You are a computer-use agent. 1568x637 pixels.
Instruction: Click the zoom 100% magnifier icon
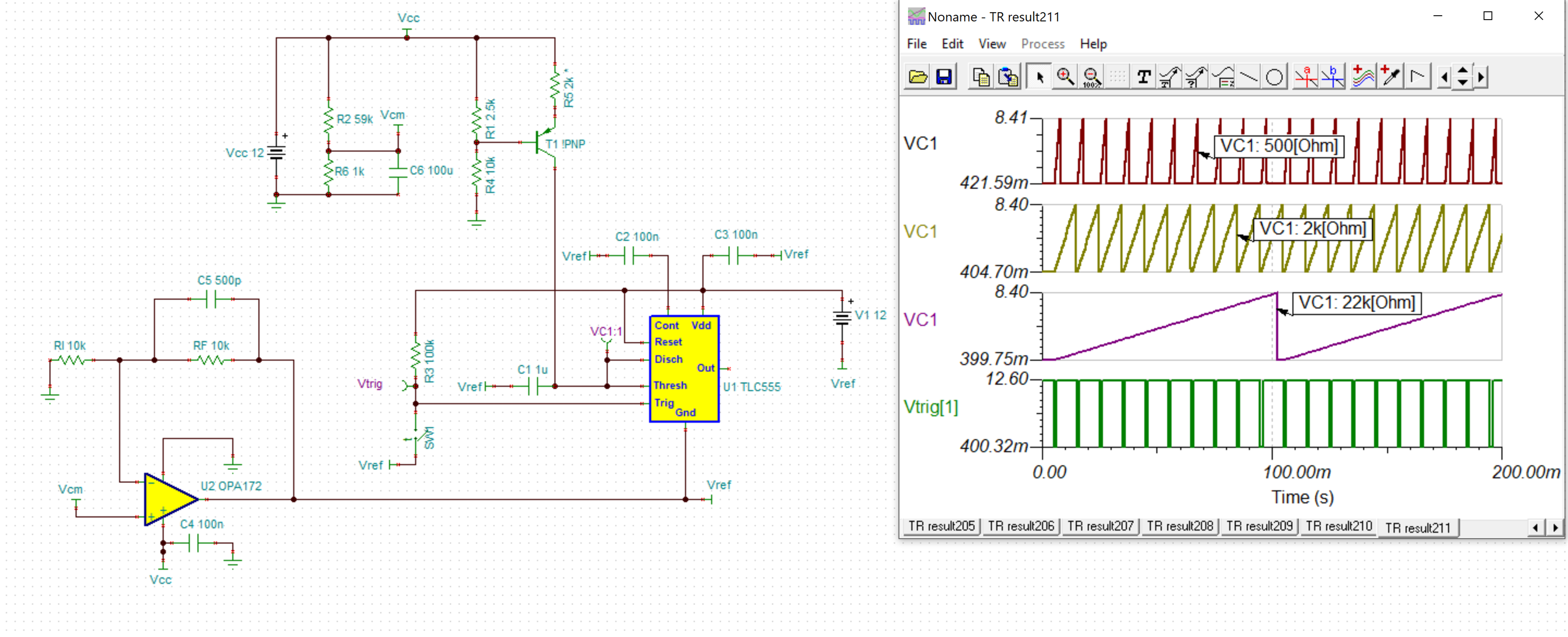click(1091, 76)
